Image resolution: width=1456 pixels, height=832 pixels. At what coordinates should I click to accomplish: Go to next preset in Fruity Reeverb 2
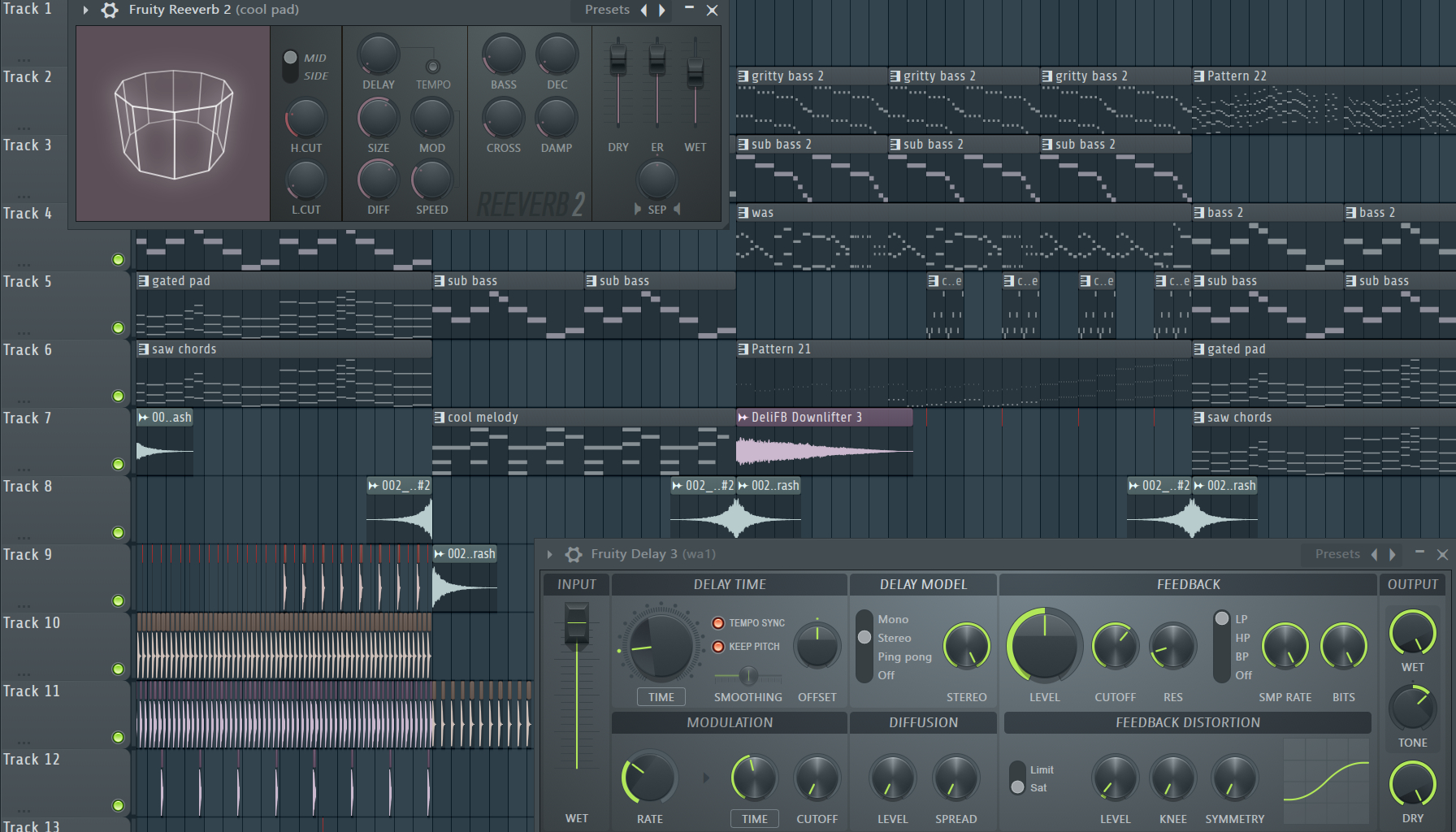pyautogui.click(x=662, y=10)
